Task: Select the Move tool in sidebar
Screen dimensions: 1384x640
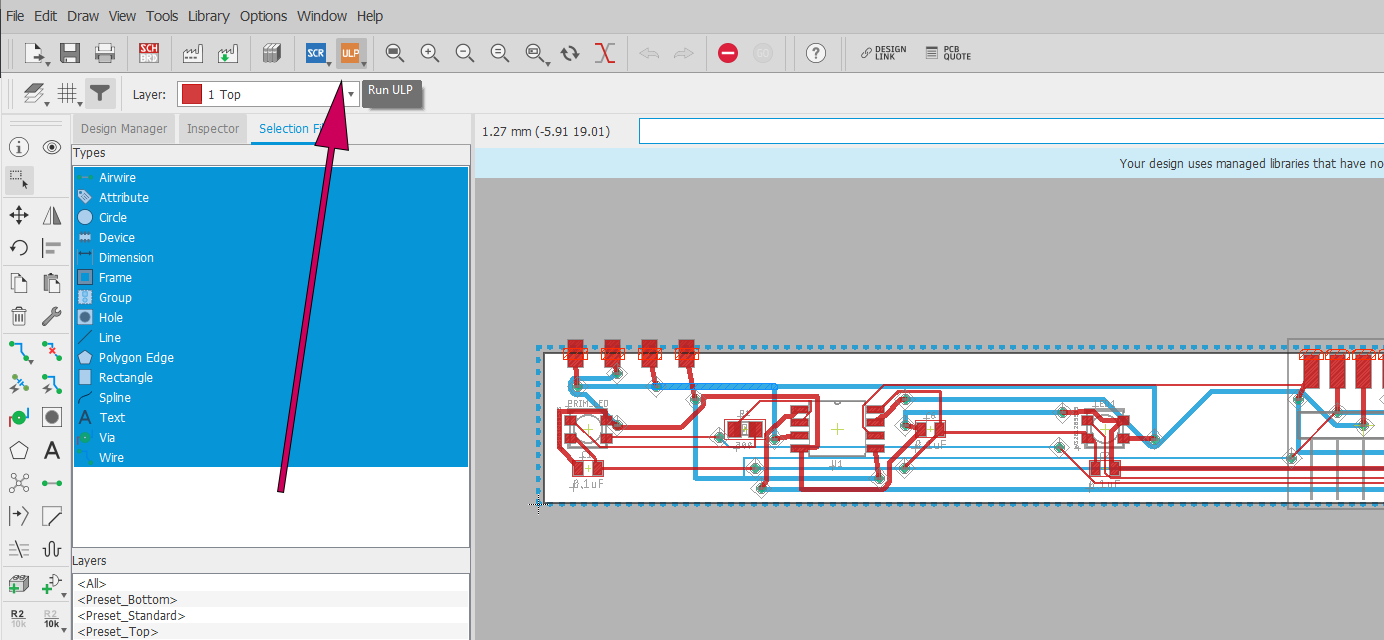Action: point(19,215)
